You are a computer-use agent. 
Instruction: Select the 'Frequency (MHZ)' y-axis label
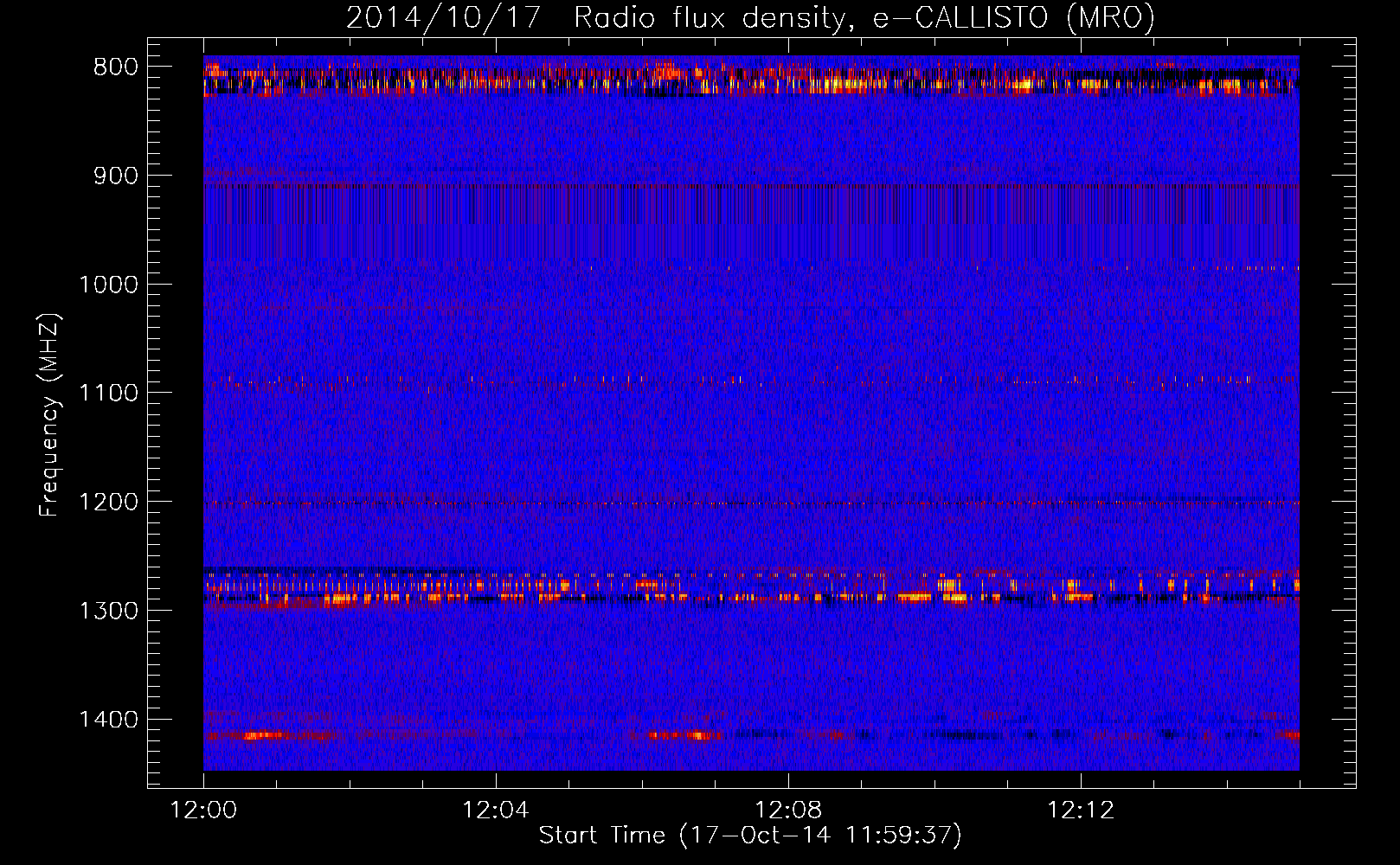49,415
